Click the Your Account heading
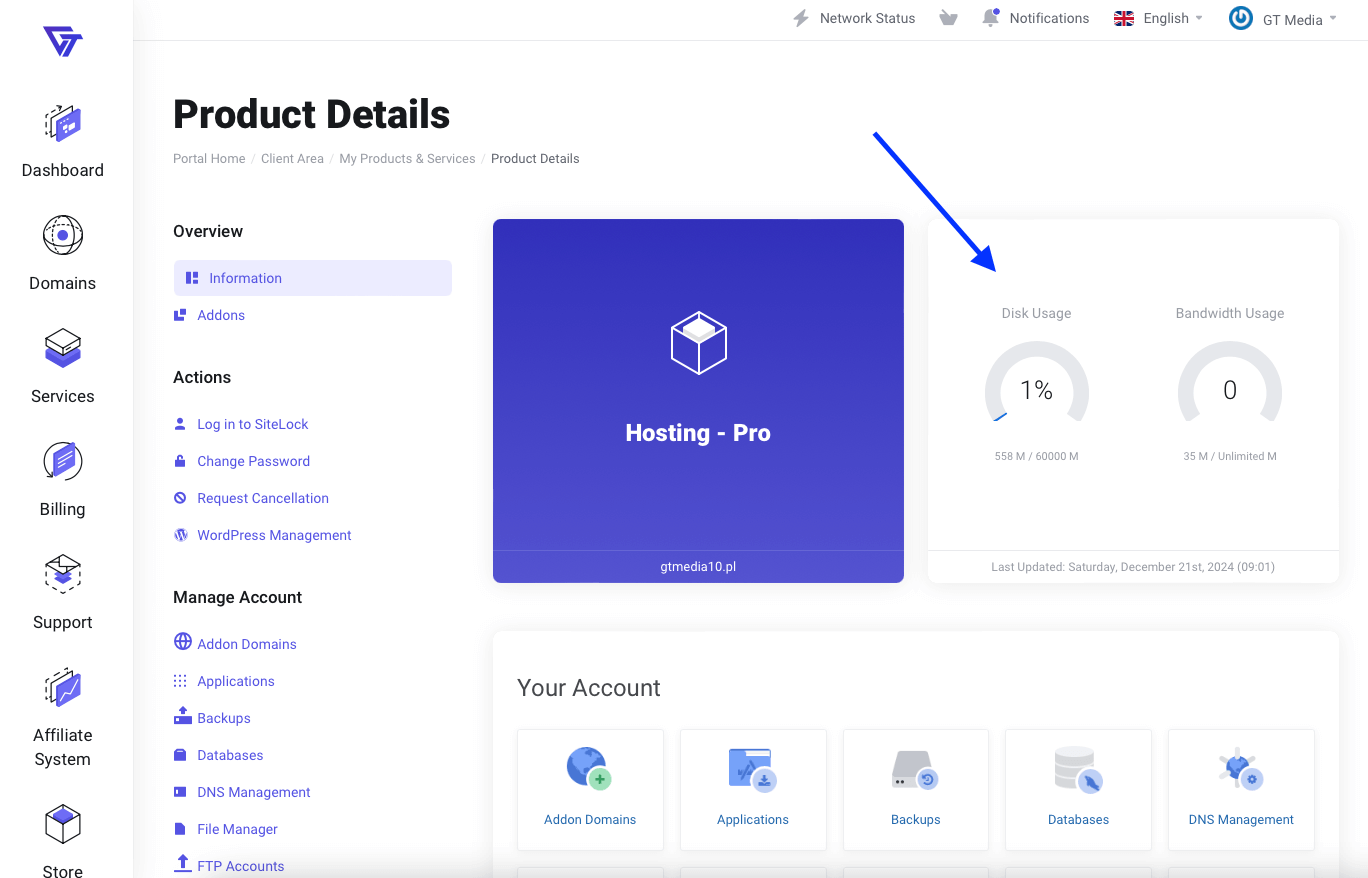This screenshot has height=878, width=1368. (589, 688)
